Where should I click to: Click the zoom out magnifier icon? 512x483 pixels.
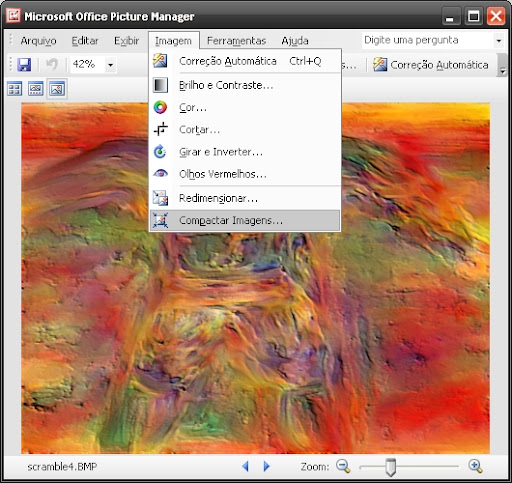click(343, 466)
